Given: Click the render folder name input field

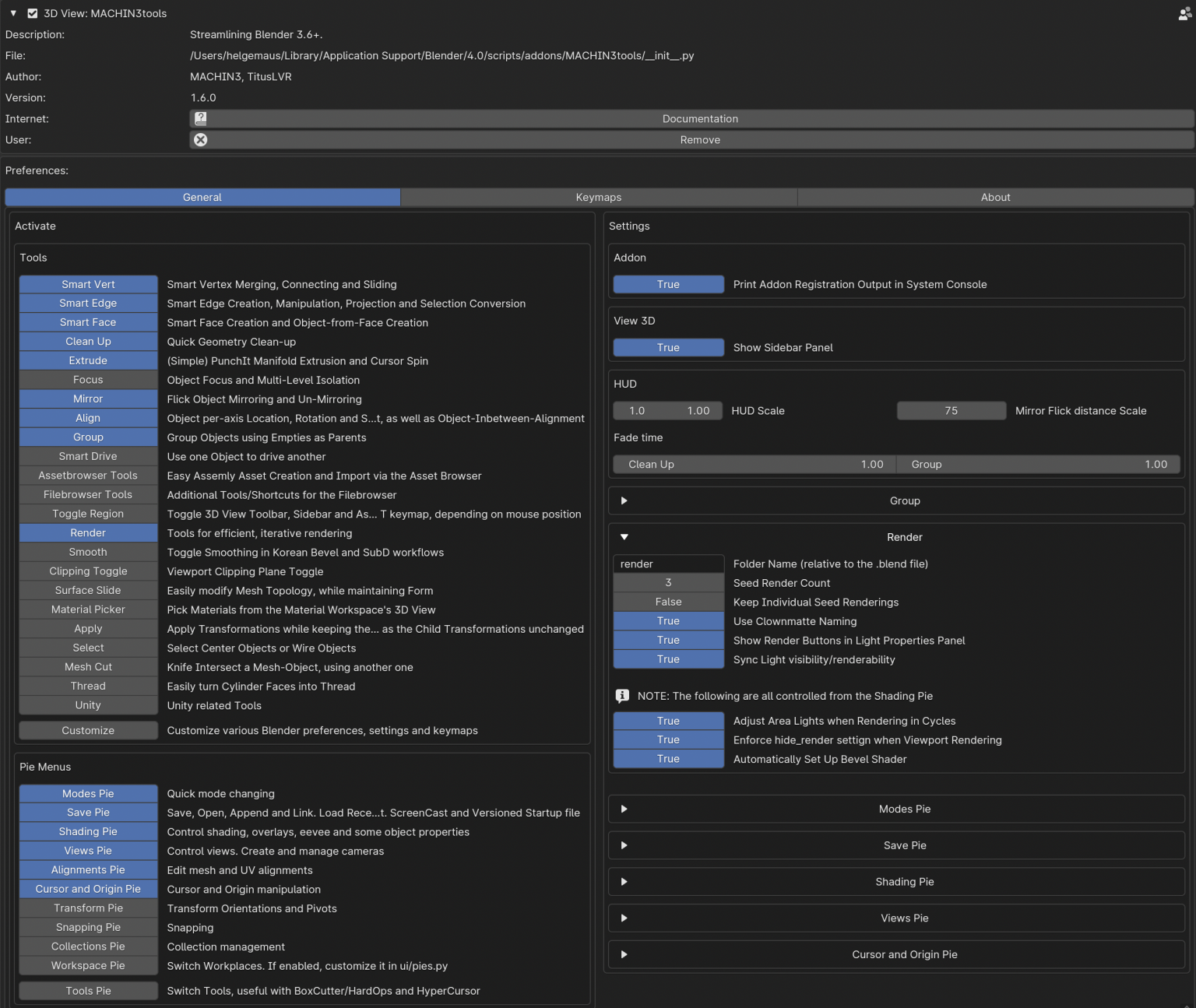Looking at the screenshot, I should 668,564.
